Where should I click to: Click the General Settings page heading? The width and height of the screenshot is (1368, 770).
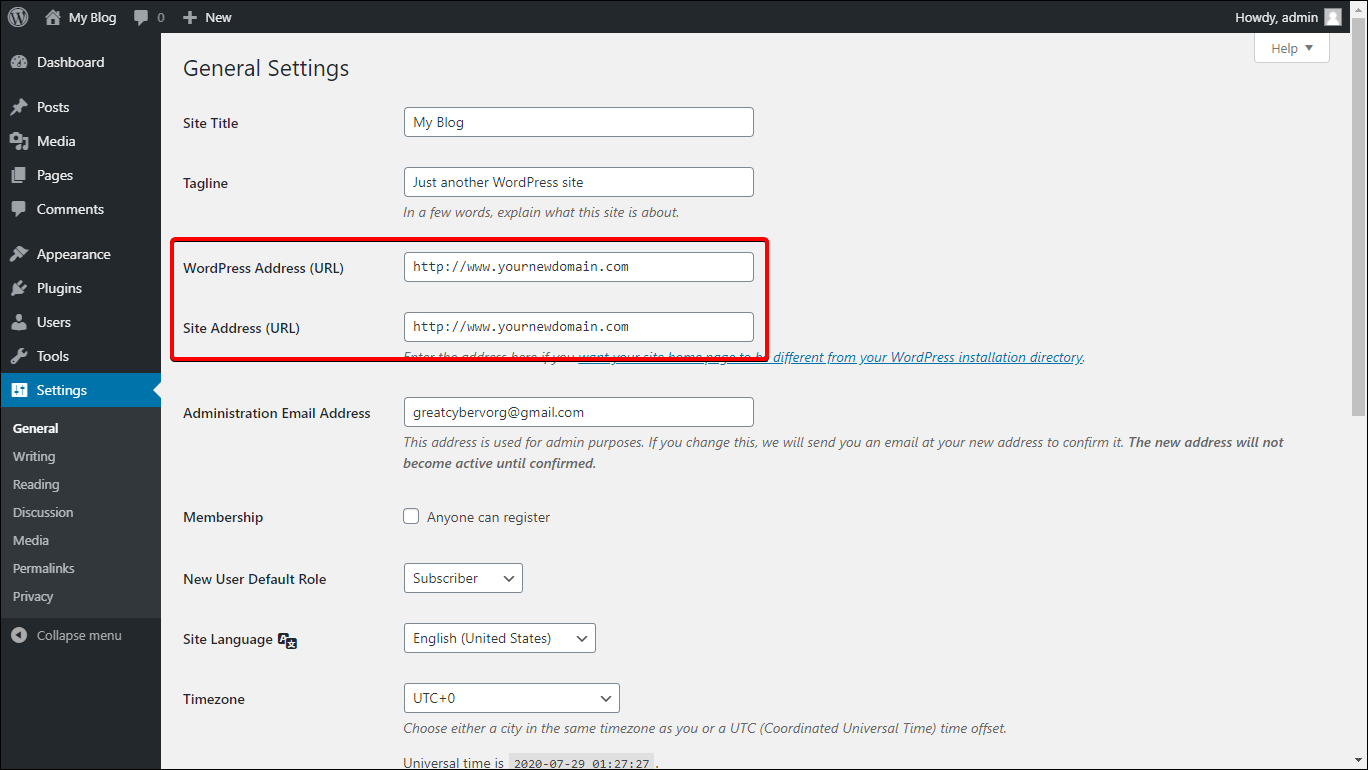(266, 68)
